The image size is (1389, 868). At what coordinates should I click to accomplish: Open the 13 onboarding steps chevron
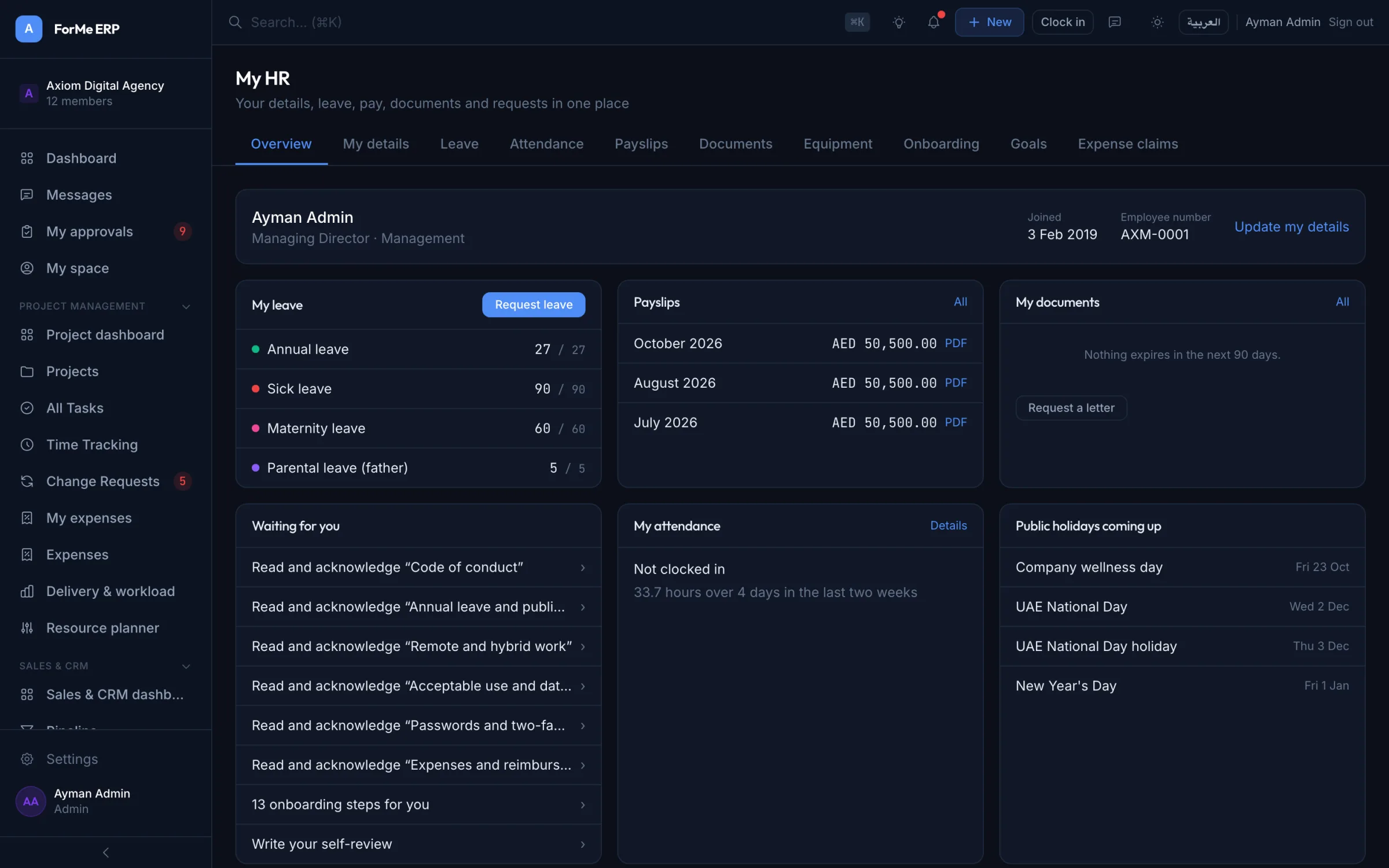click(583, 805)
